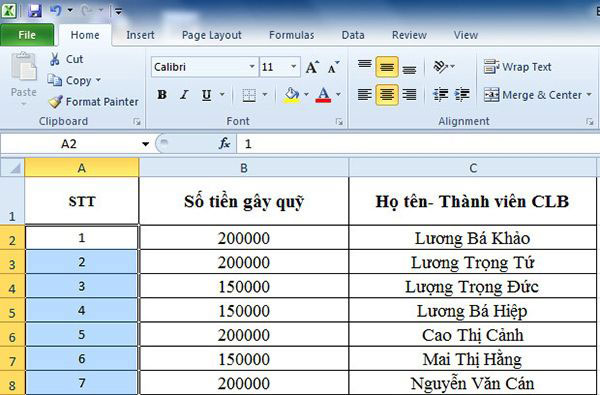The image size is (600, 395).
Task: Switch to the Data tab
Action: pos(353,35)
